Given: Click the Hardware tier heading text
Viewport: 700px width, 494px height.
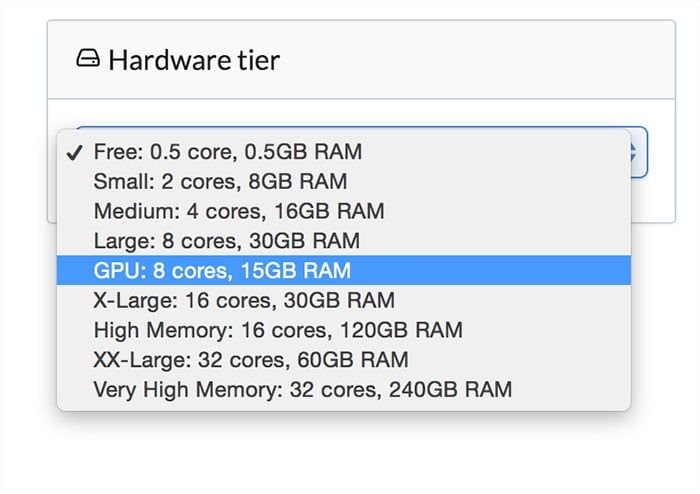Looking at the screenshot, I should click(x=194, y=60).
